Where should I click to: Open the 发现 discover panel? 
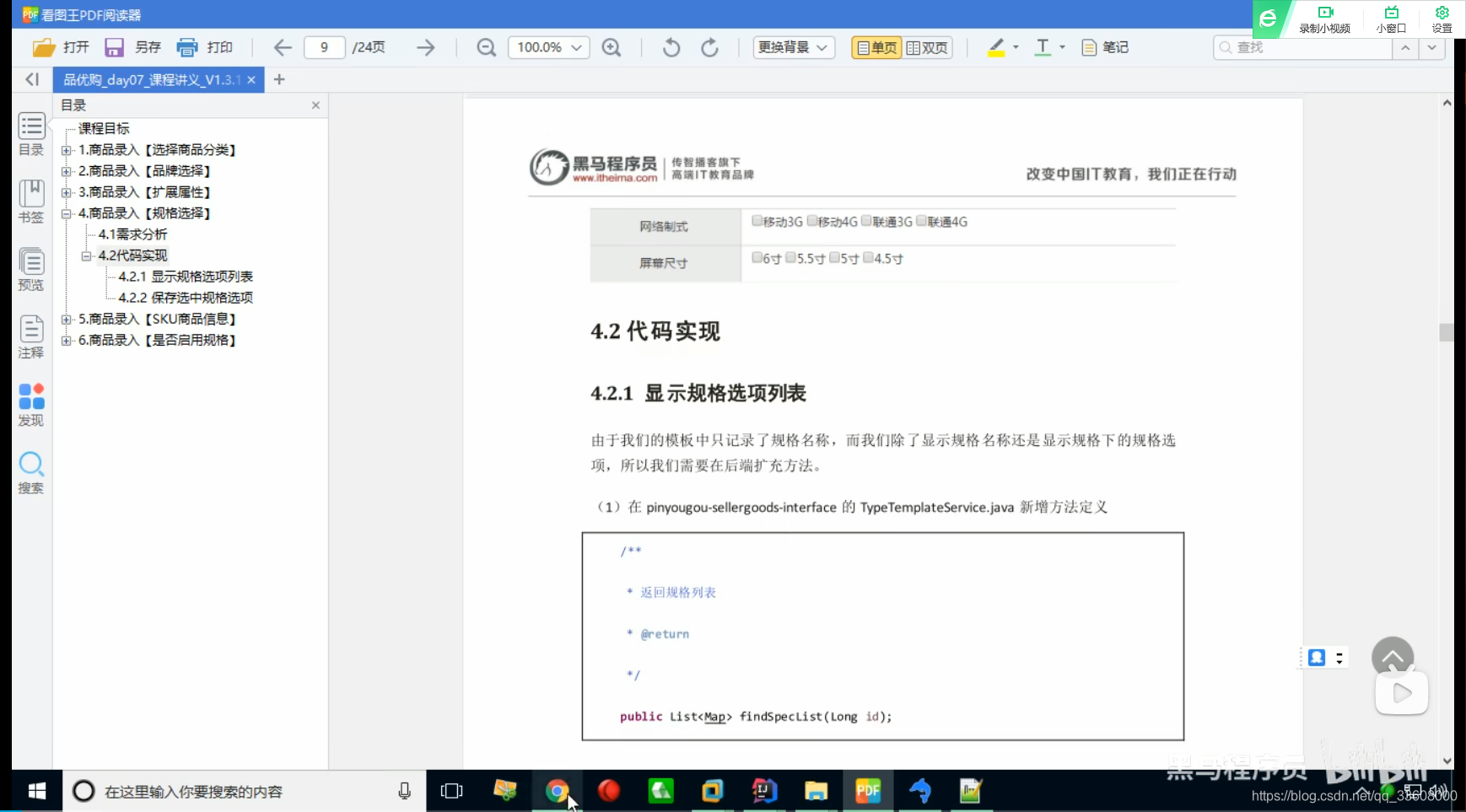click(x=31, y=405)
